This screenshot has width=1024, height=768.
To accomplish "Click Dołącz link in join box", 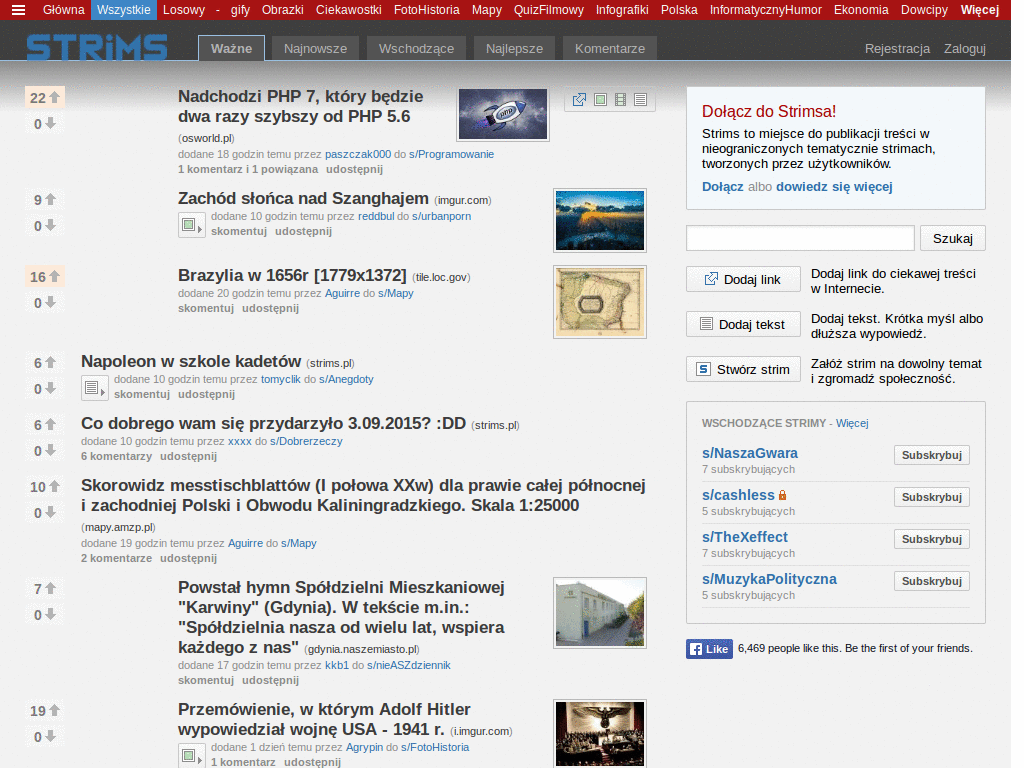I will pyautogui.click(x=722, y=186).
